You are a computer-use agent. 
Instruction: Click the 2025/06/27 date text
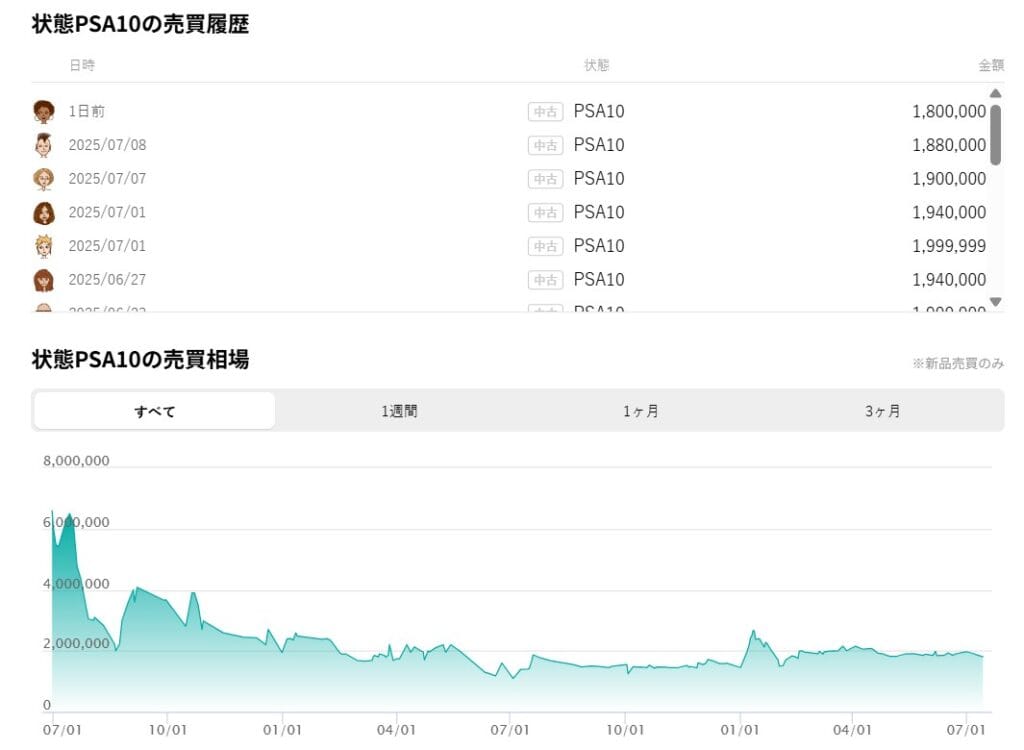click(x=107, y=280)
